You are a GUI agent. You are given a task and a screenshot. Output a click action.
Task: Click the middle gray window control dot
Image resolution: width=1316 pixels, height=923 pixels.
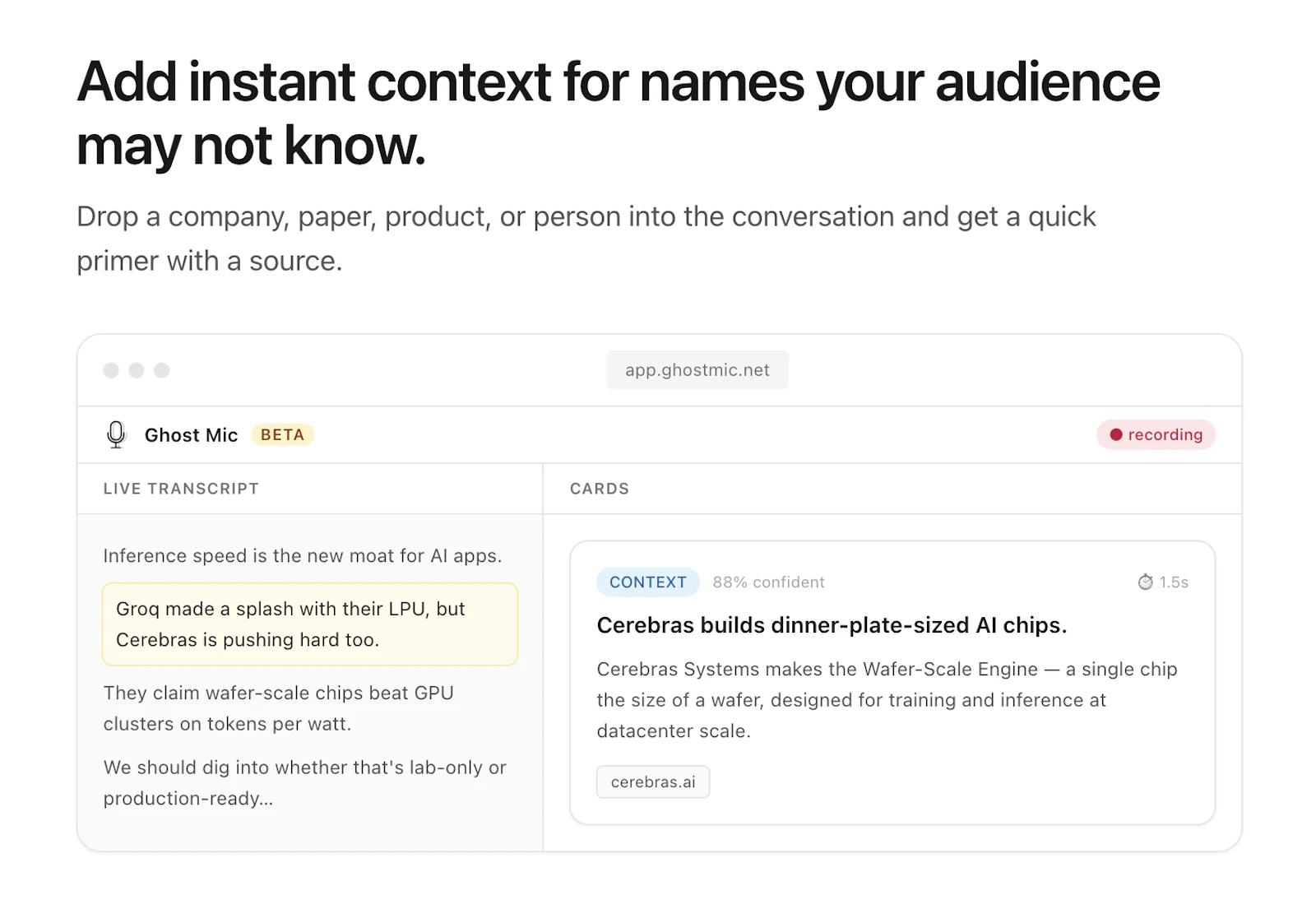137,370
